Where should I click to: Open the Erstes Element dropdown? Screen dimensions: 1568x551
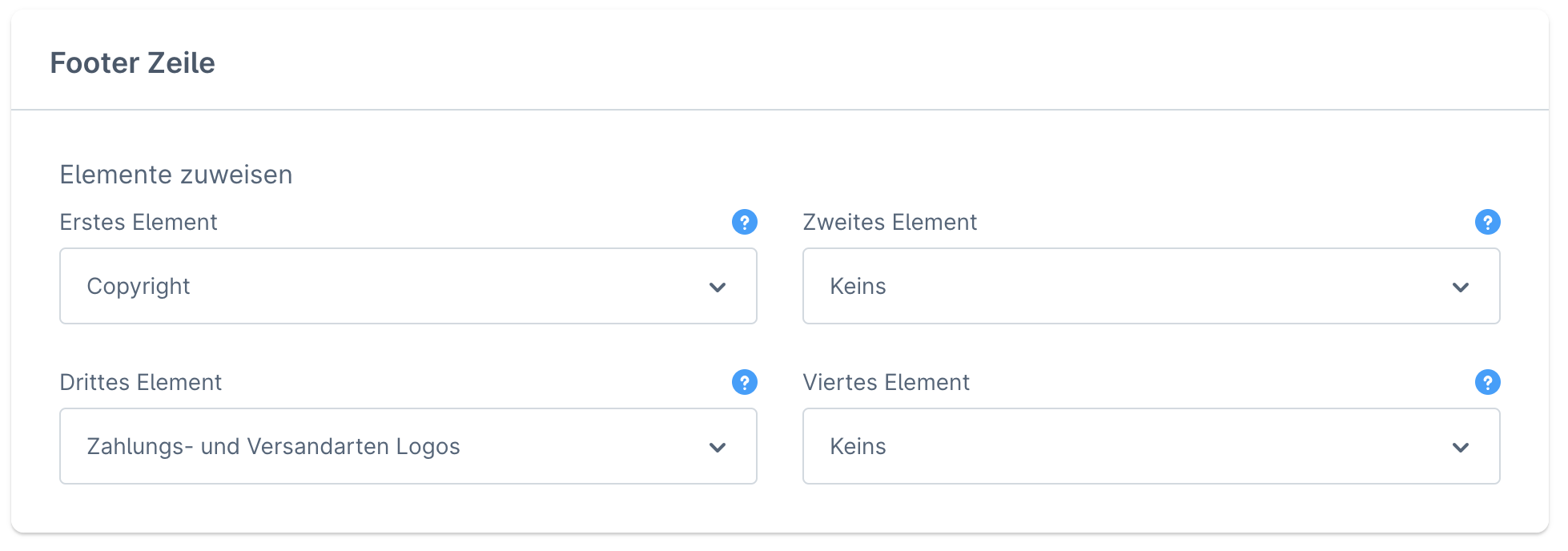tap(408, 286)
